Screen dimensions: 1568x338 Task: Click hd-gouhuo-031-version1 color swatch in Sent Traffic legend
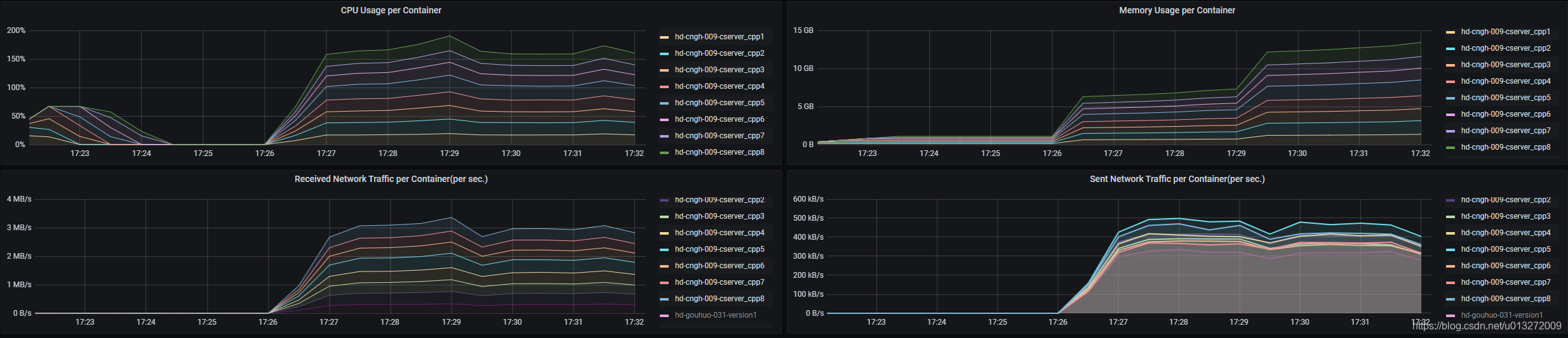[1451, 316]
